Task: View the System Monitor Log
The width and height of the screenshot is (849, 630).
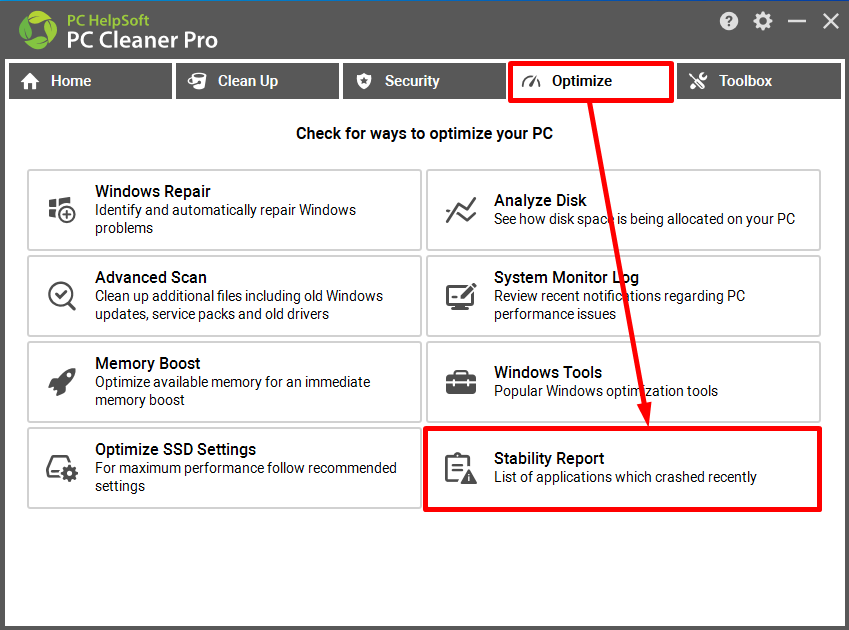Action: [x=623, y=296]
